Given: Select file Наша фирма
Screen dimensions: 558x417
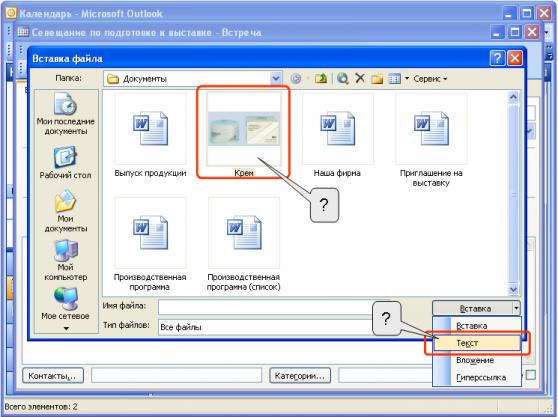Looking at the screenshot, I should (x=337, y=135).
